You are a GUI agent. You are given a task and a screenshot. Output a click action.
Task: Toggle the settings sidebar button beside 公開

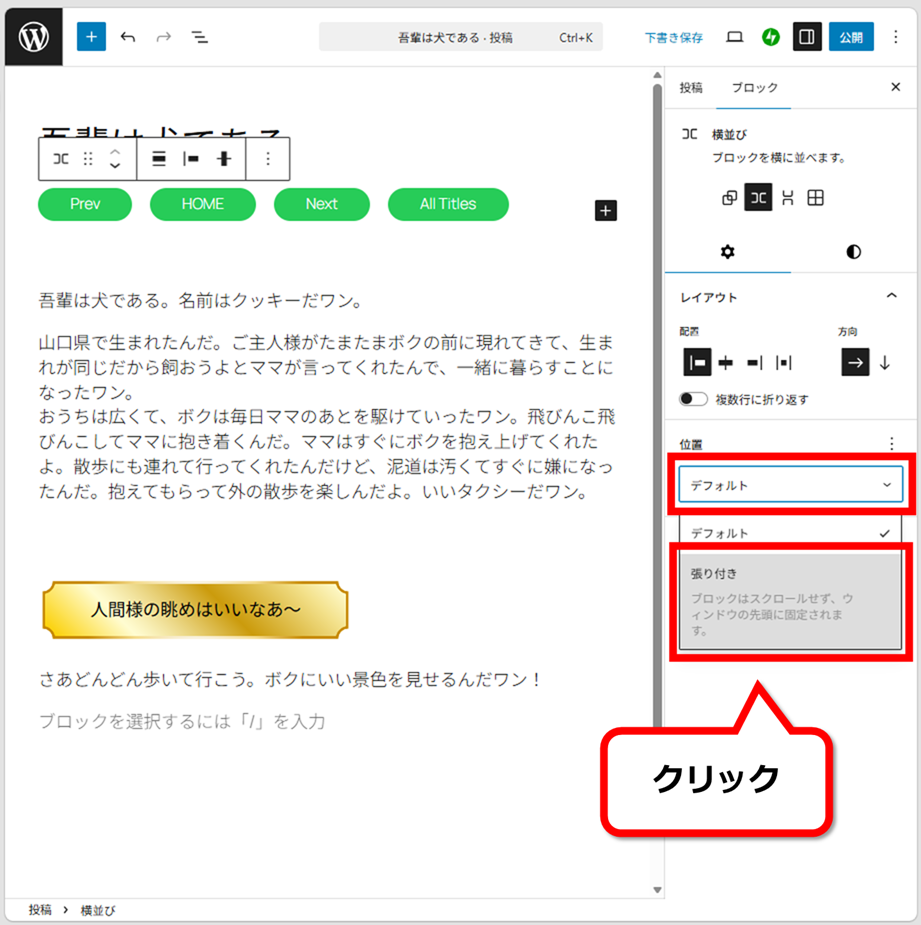[x=806, y=37]
